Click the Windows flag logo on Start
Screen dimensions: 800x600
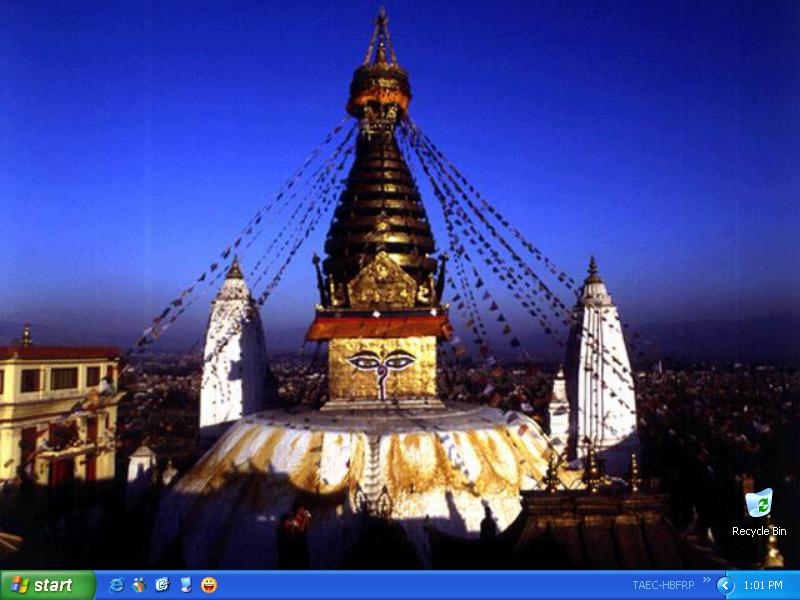(19, 585)
